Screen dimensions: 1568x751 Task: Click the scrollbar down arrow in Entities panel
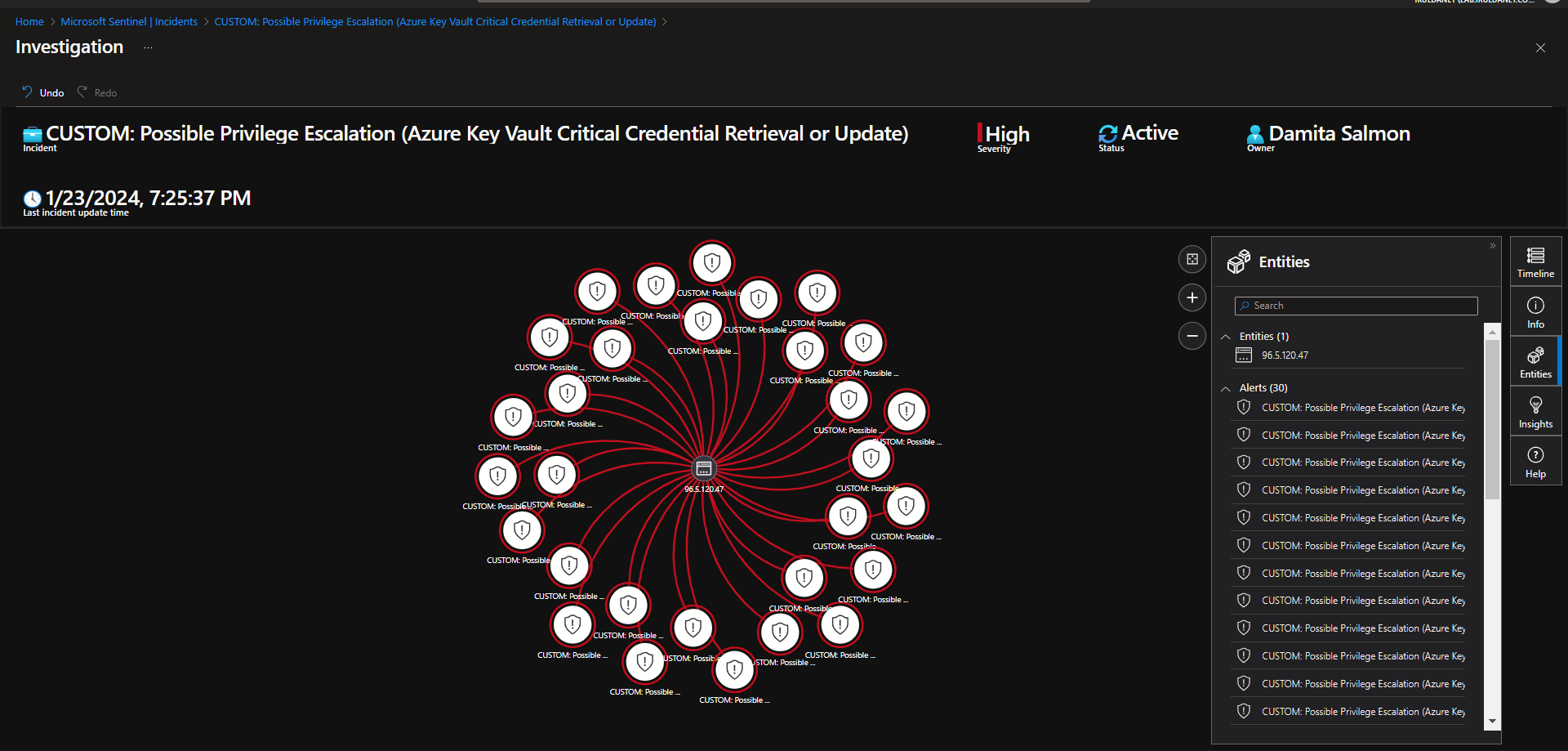(1493, 722)
